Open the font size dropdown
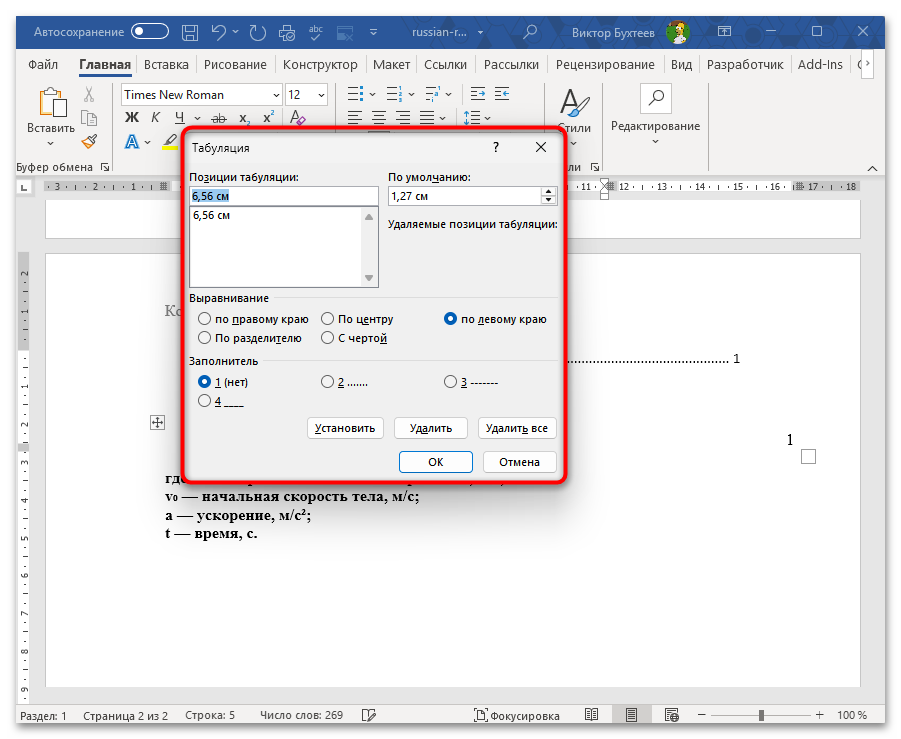 pos(321,95)
